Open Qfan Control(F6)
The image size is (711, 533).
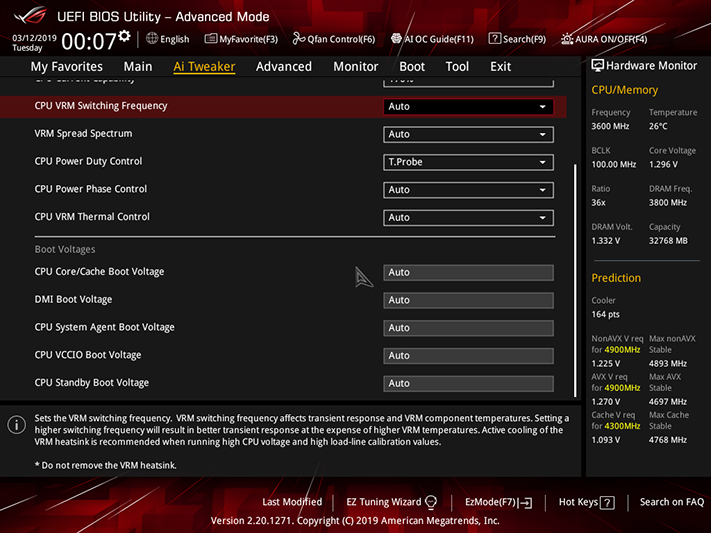coord(334,39)
